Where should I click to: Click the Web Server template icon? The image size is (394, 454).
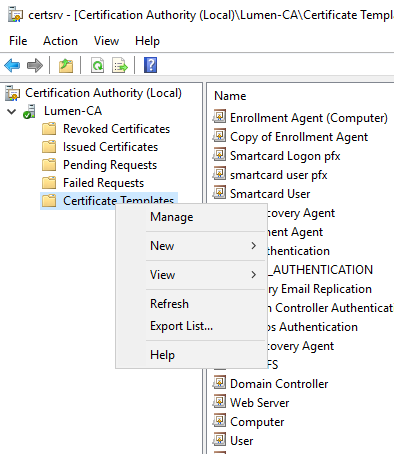[x=219, y=401]
